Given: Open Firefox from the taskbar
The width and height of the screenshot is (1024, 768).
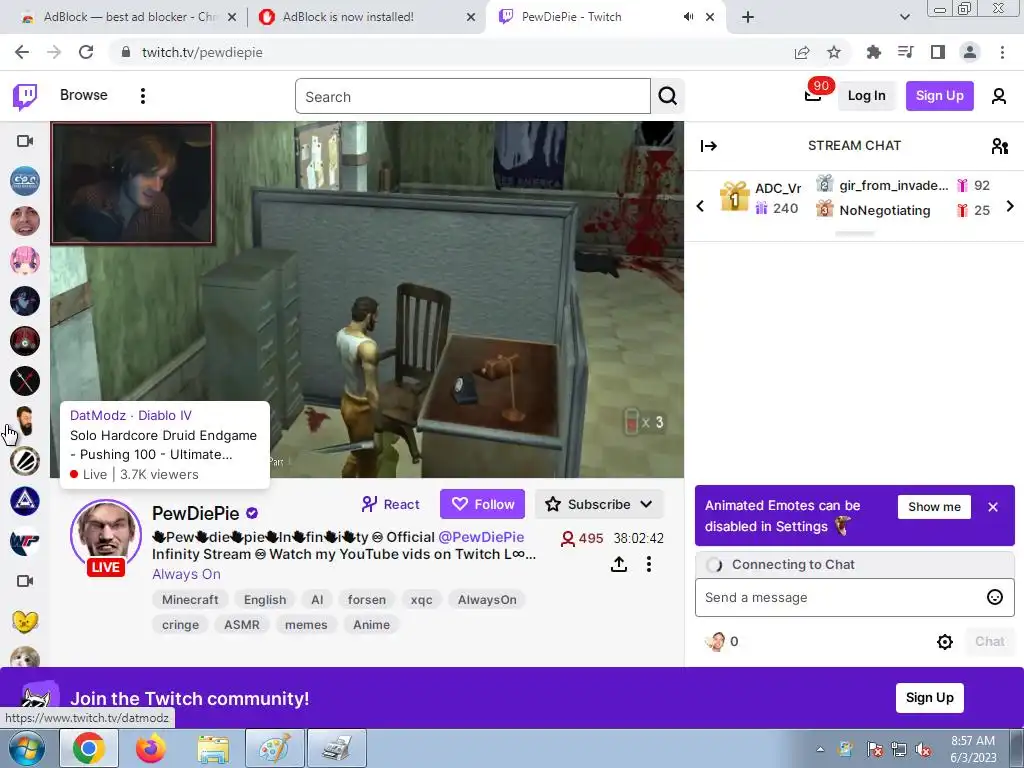Looking at the screenshot, I should pos(151,748).
